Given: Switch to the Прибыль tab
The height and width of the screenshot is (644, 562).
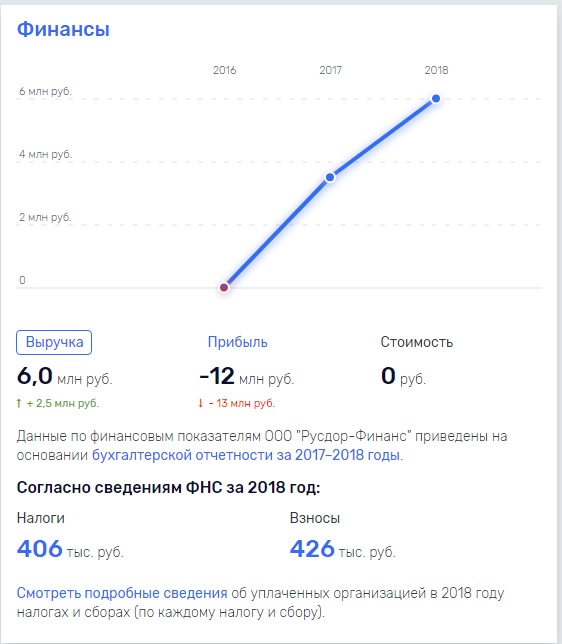Looking at the screenshot, I should pos(237,342).
